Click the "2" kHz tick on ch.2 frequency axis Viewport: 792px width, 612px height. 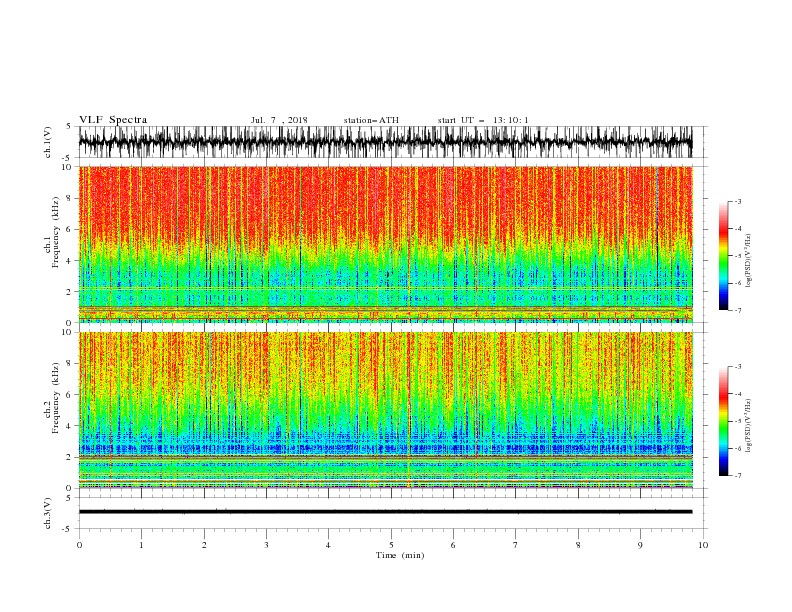pos(69,457)
